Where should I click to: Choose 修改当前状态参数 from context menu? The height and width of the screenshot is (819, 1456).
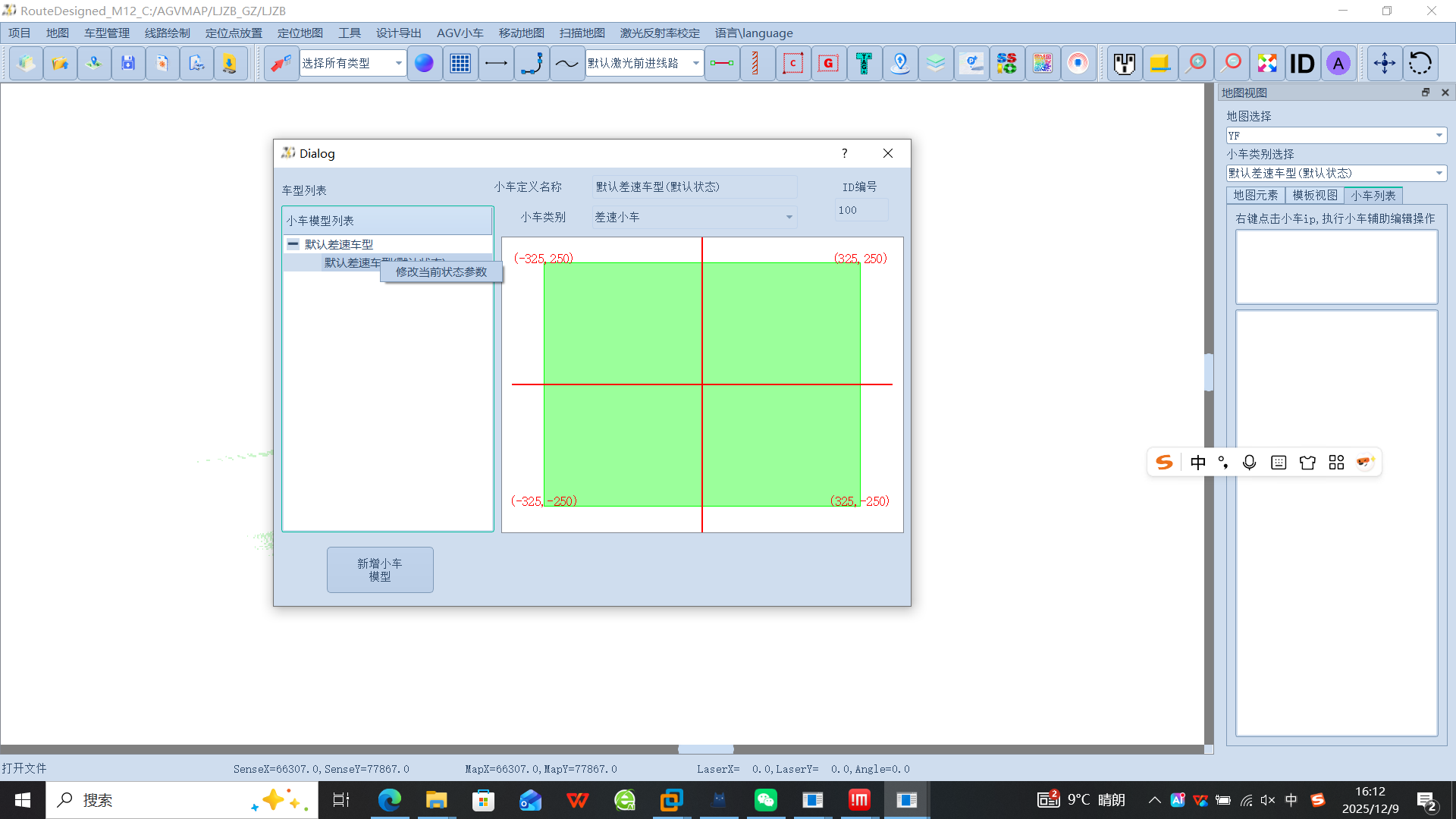pos(441,272)
